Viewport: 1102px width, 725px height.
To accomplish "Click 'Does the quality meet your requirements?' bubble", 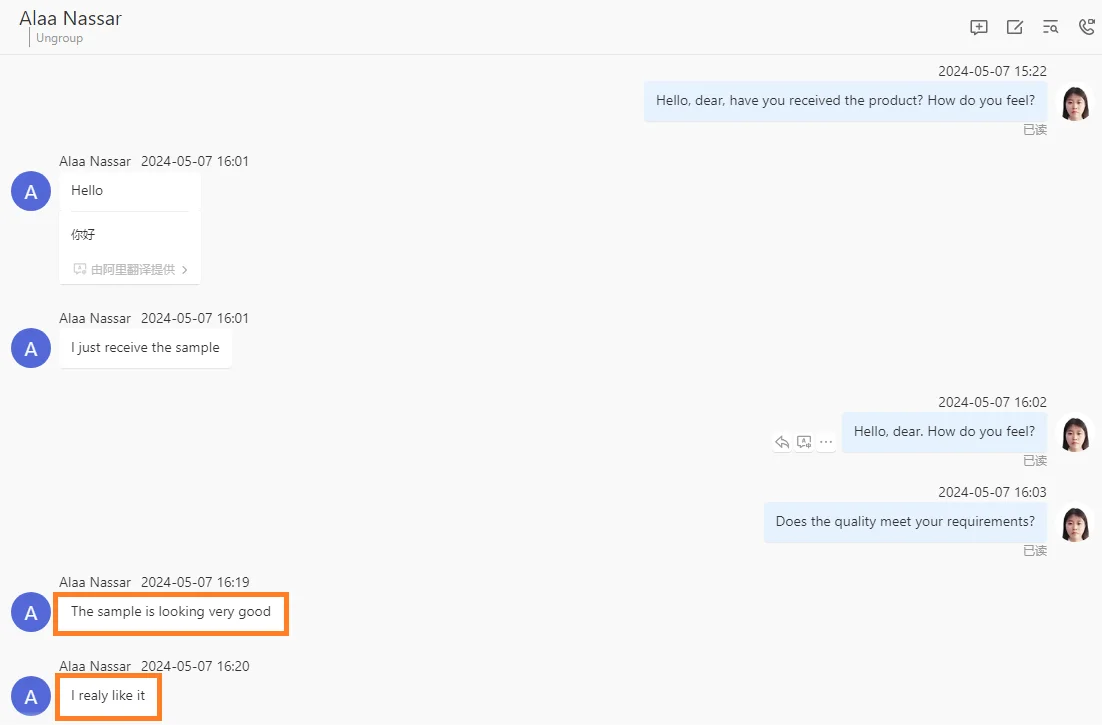I will point(905,522).
